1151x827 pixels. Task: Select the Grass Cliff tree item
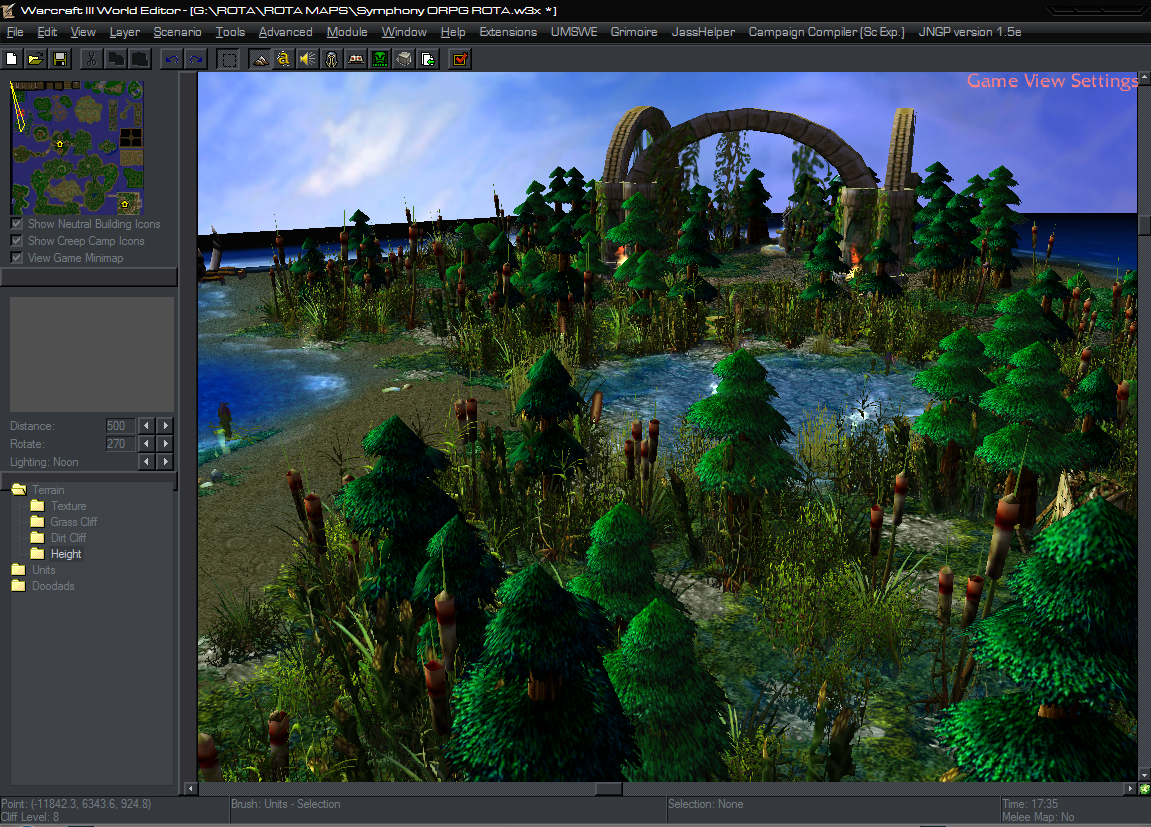click(x=73, y=522)
